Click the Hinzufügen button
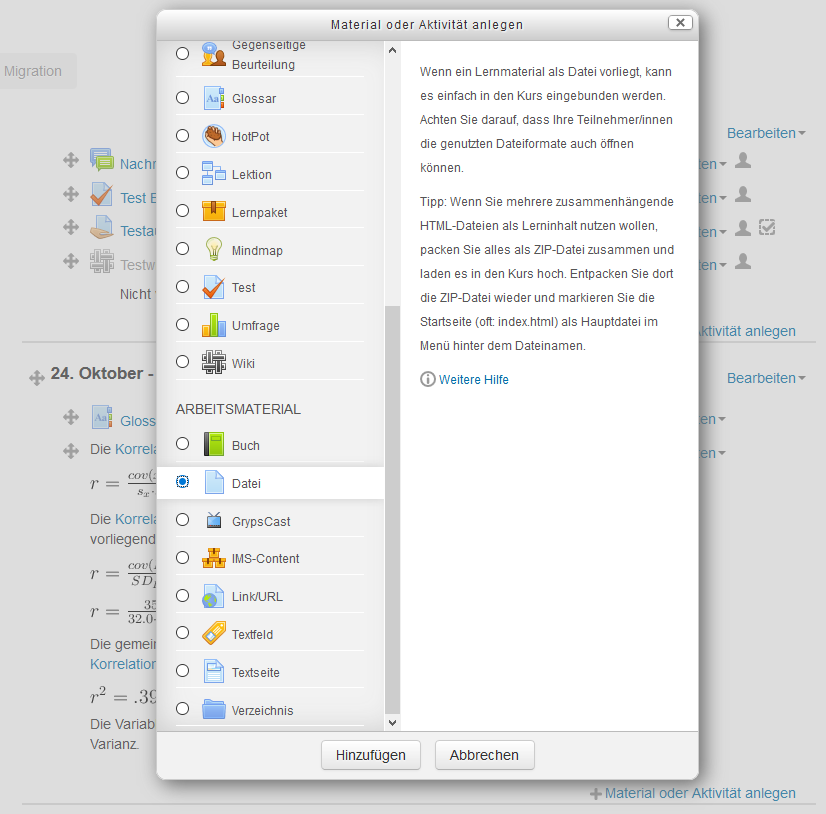Screen dimensions: 826x814 (x=371, y=755)
